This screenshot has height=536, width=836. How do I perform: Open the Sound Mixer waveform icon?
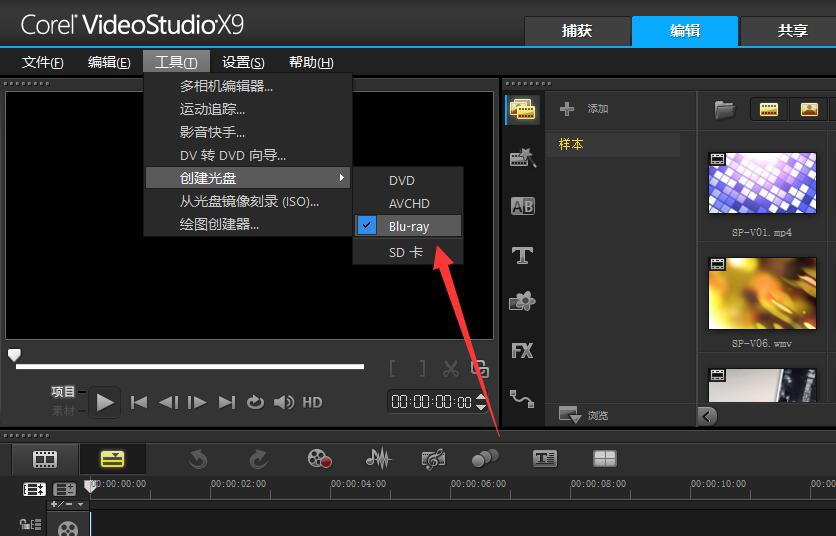click(x=379, y=459)
